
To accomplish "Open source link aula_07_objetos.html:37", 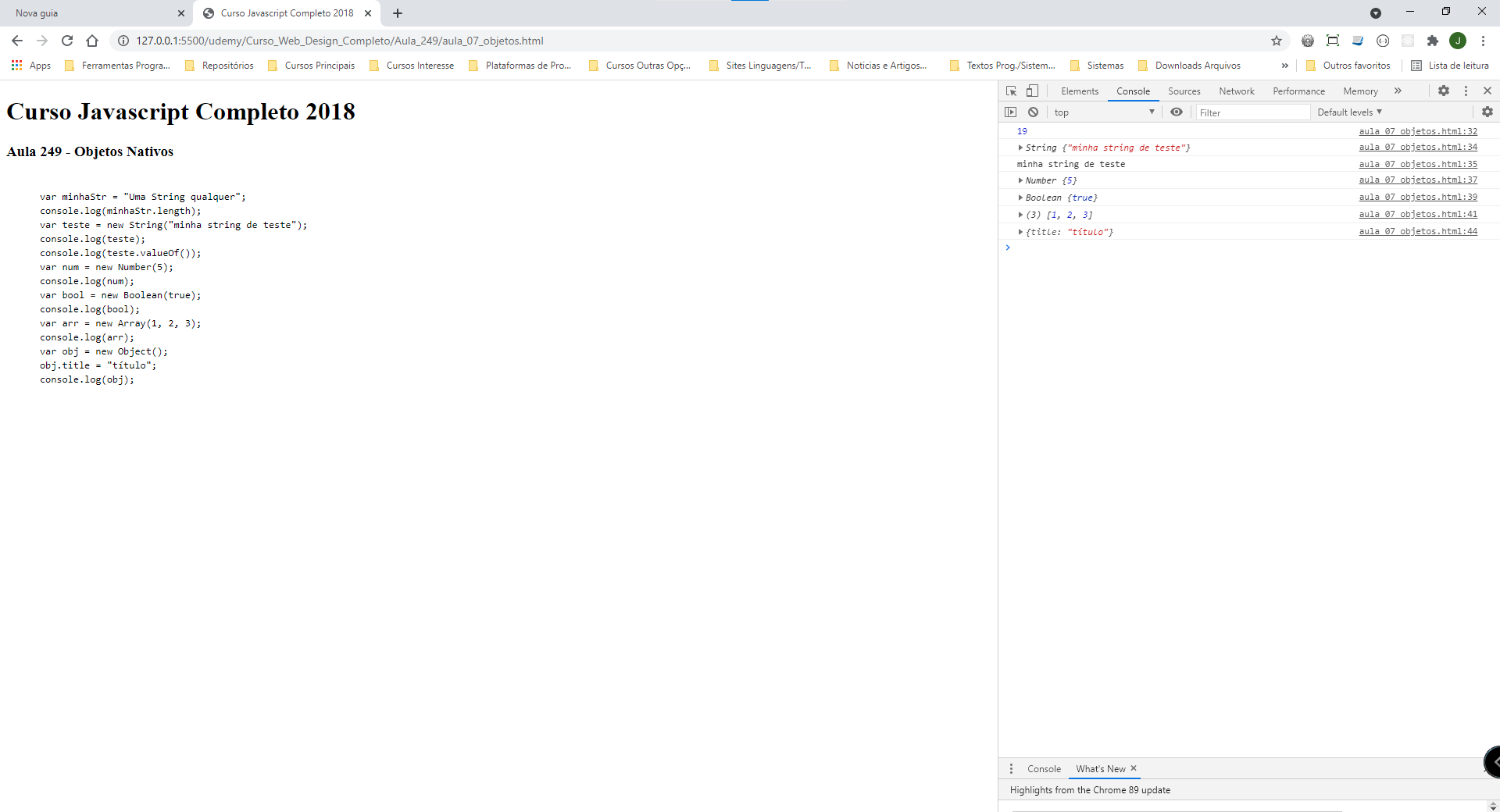I will pyautogui.click(x=1418, y=180).
